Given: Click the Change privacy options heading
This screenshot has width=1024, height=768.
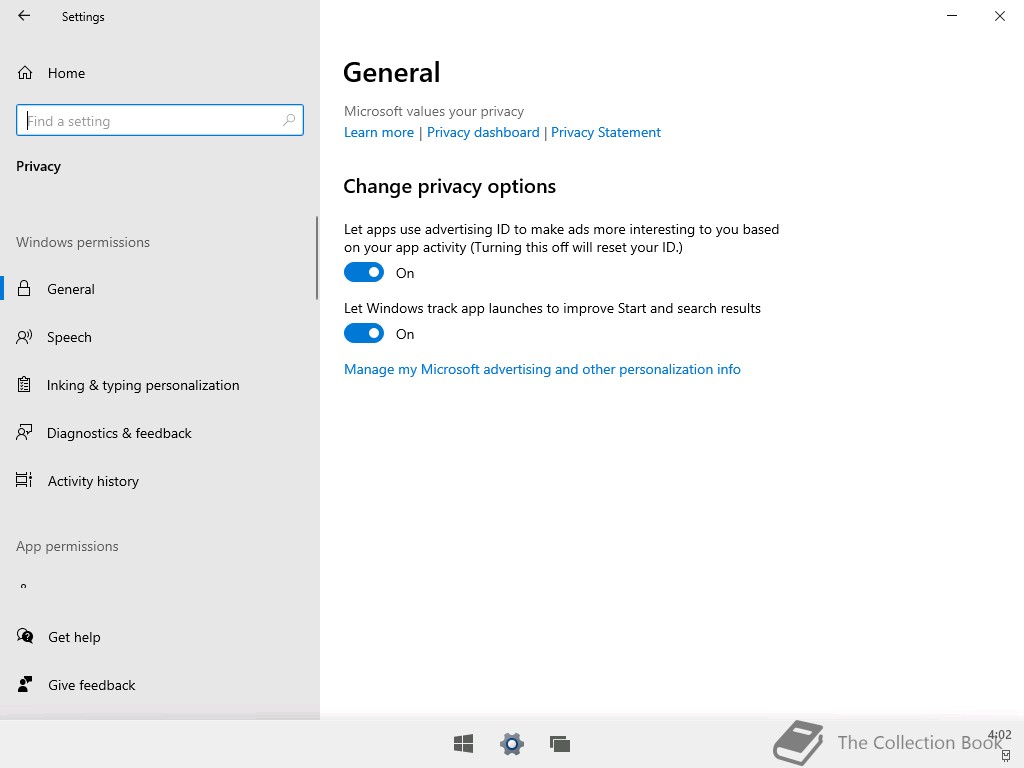Looking at the screenshot, I should click(x=449, y=187).
